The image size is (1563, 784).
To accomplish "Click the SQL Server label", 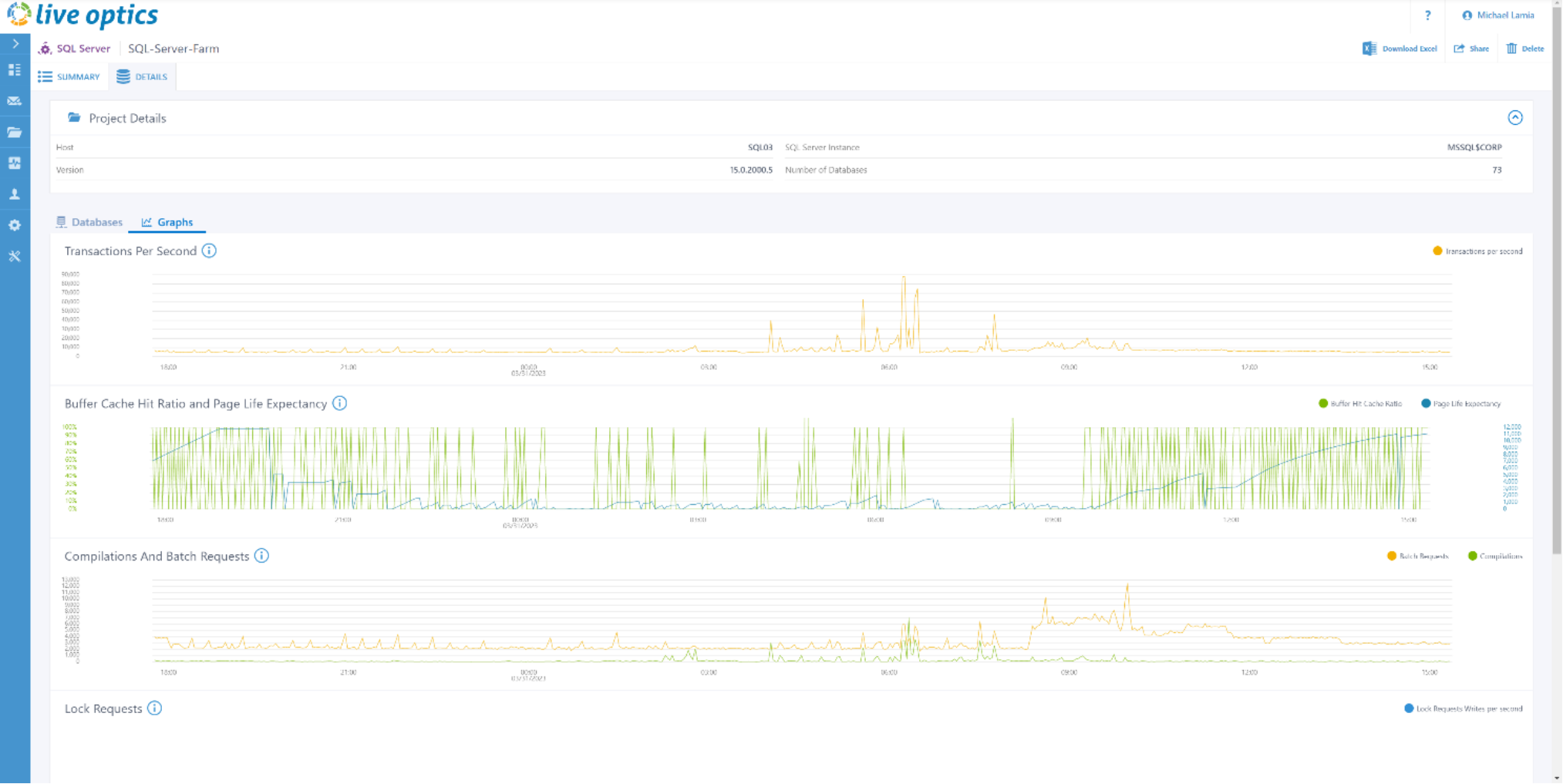I will (x=83, y=49).
